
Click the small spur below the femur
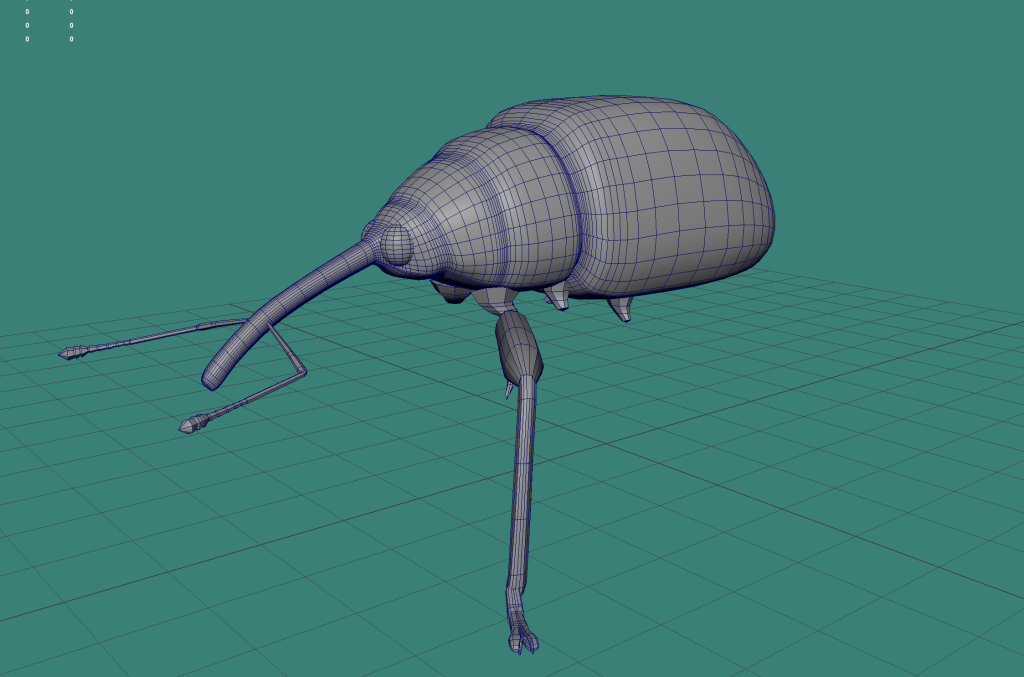point(509,390)
